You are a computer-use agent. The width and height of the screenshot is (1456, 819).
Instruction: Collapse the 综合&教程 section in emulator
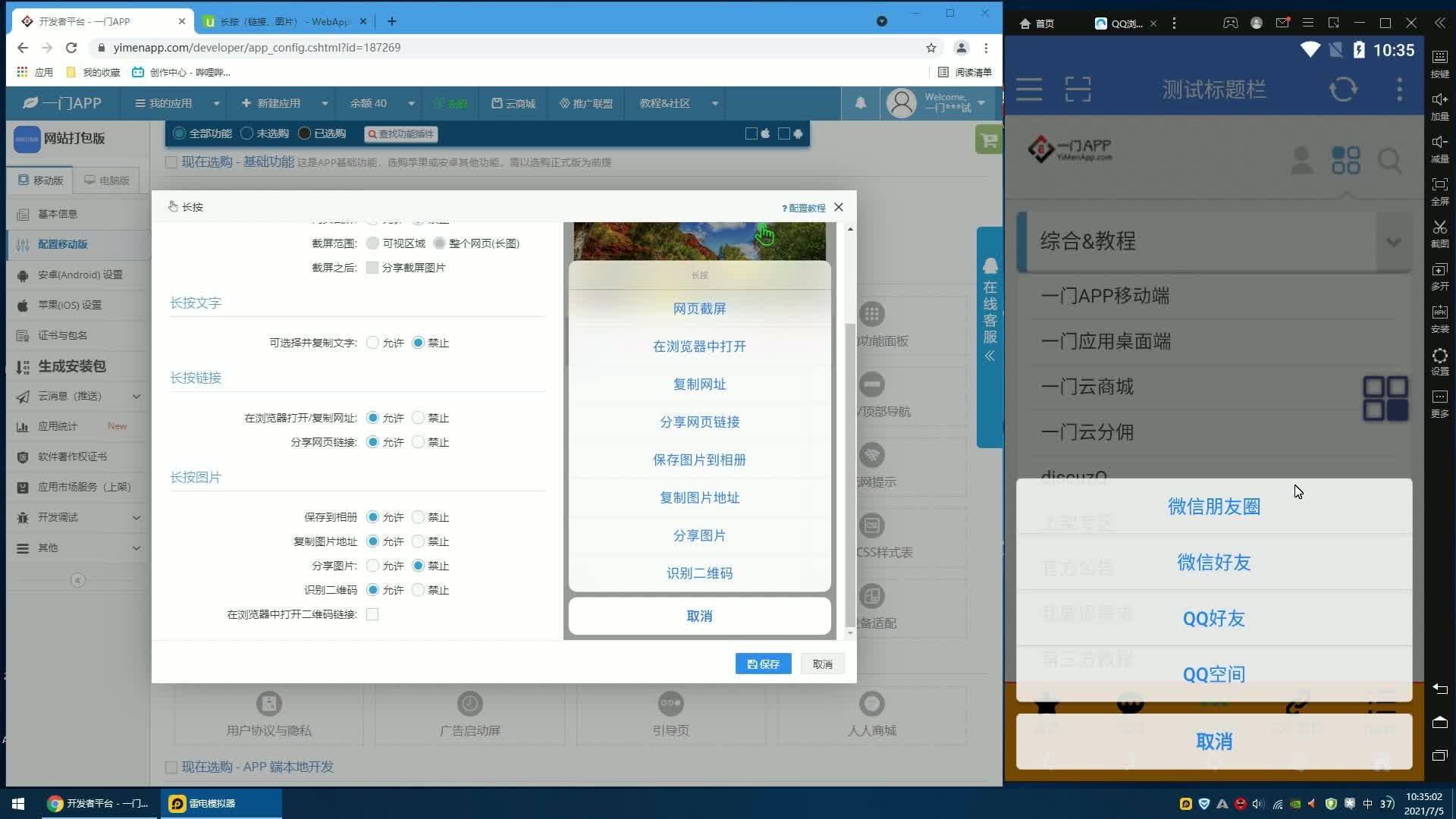point(1393,242)
